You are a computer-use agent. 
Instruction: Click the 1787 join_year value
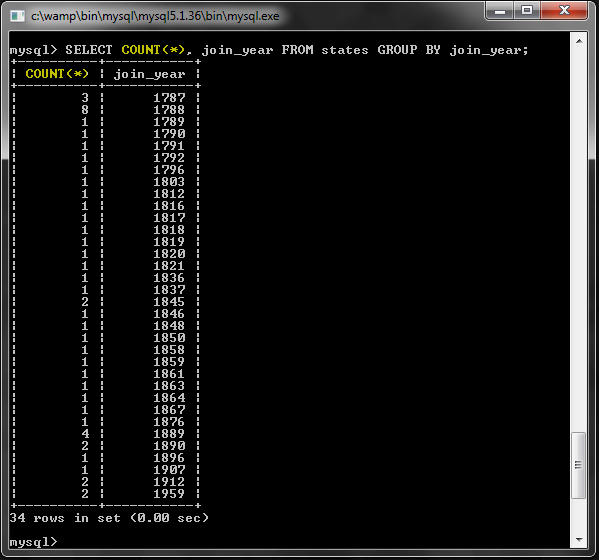(x=169, y=98)
